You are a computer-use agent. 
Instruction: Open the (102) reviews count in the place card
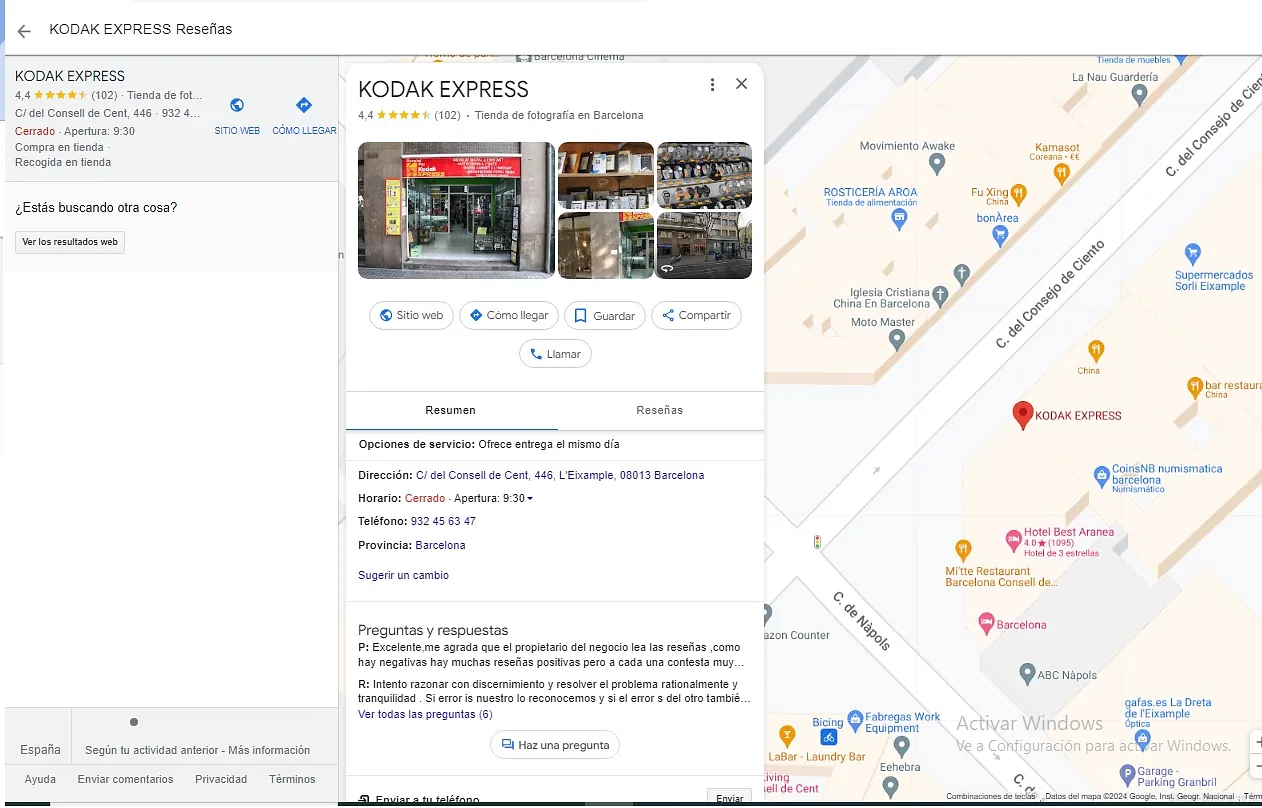coord(447,115)
